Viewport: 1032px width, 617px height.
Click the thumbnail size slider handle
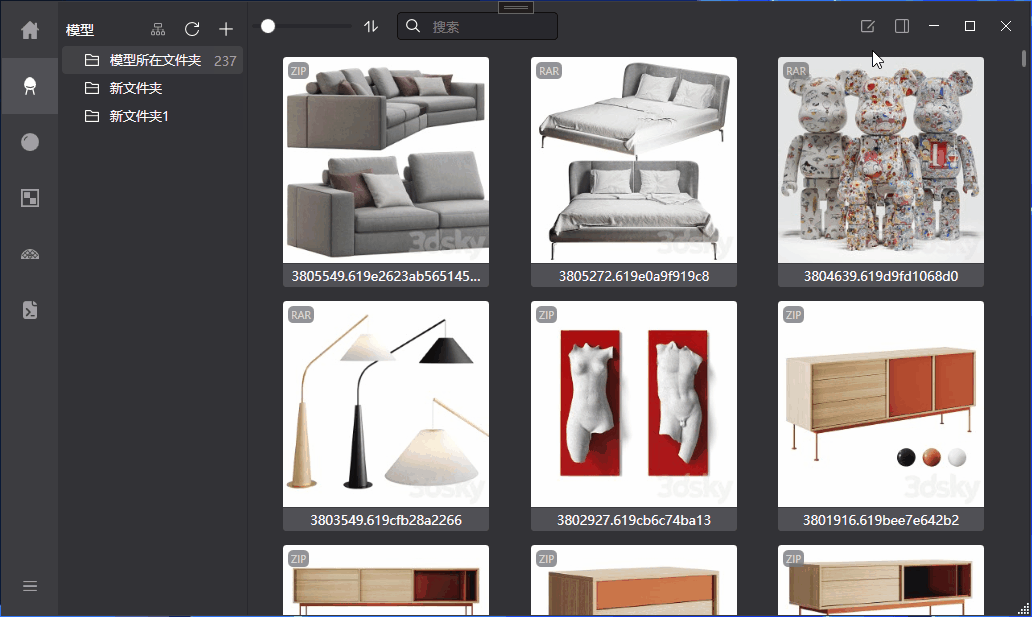pos(268,26)
